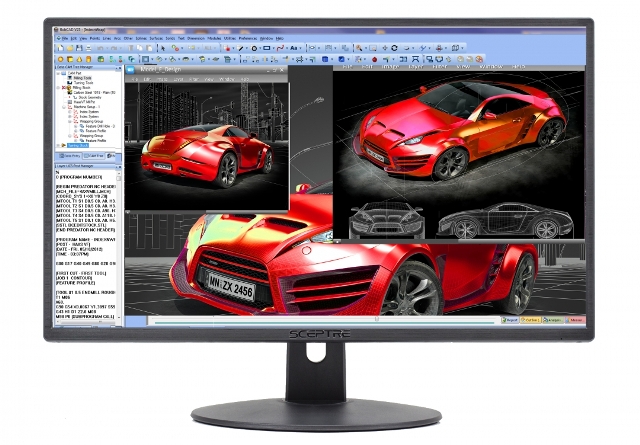Select the highlighted Turning Stock item
The image size is (640, 445).
click(x=78, y=146)
